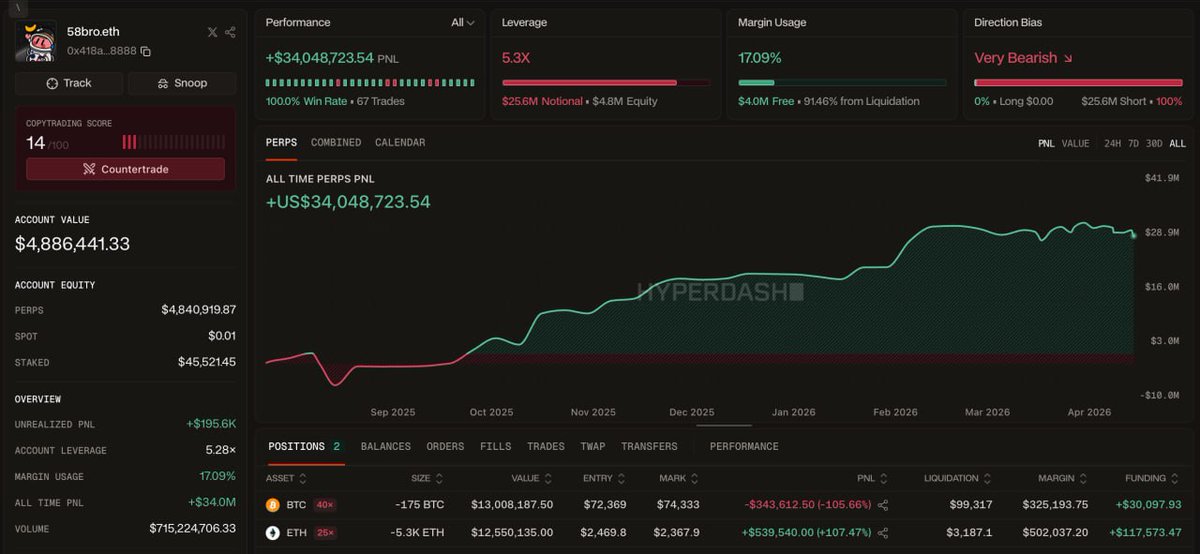
Task: Click the ETH liquidation price $3,187.1
Action: pyautogui.click(x=969, y=533)
